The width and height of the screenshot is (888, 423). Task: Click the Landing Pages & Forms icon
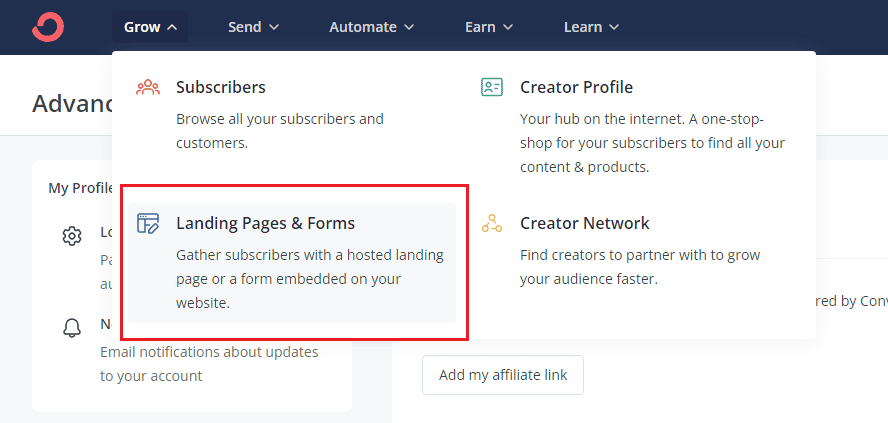tap(148, 224)
